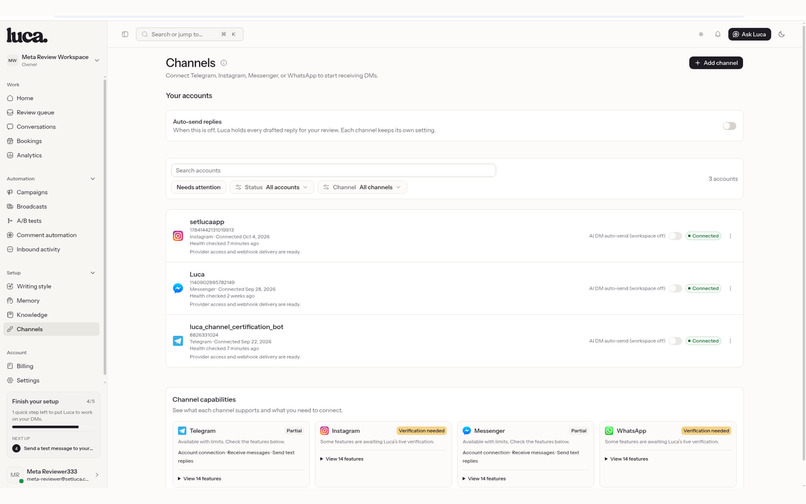Open Send a test message next step
Viewport: 806px width, 504px height.
point(52,448)
